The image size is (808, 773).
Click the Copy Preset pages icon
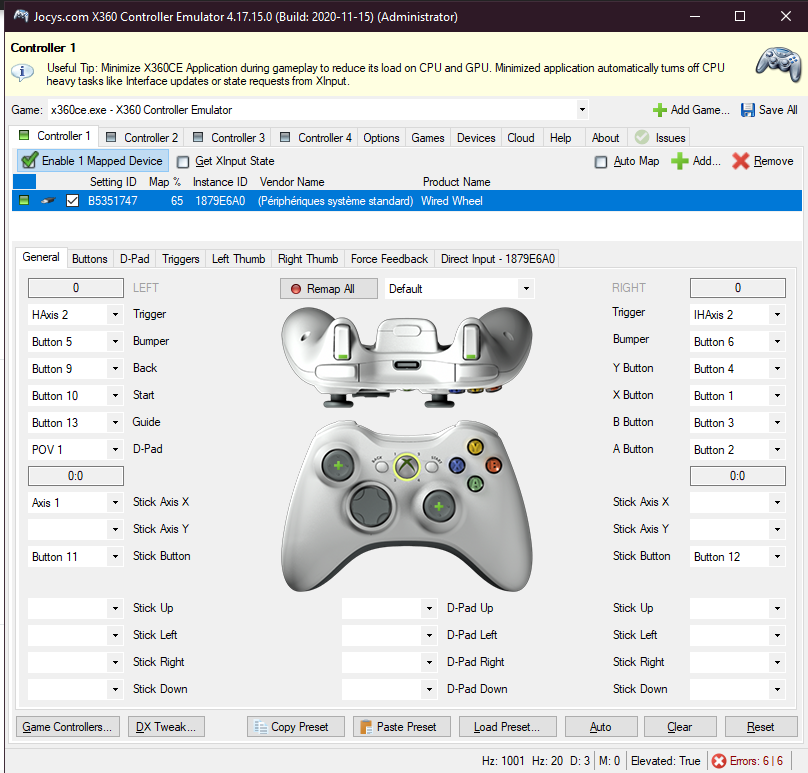260,727
